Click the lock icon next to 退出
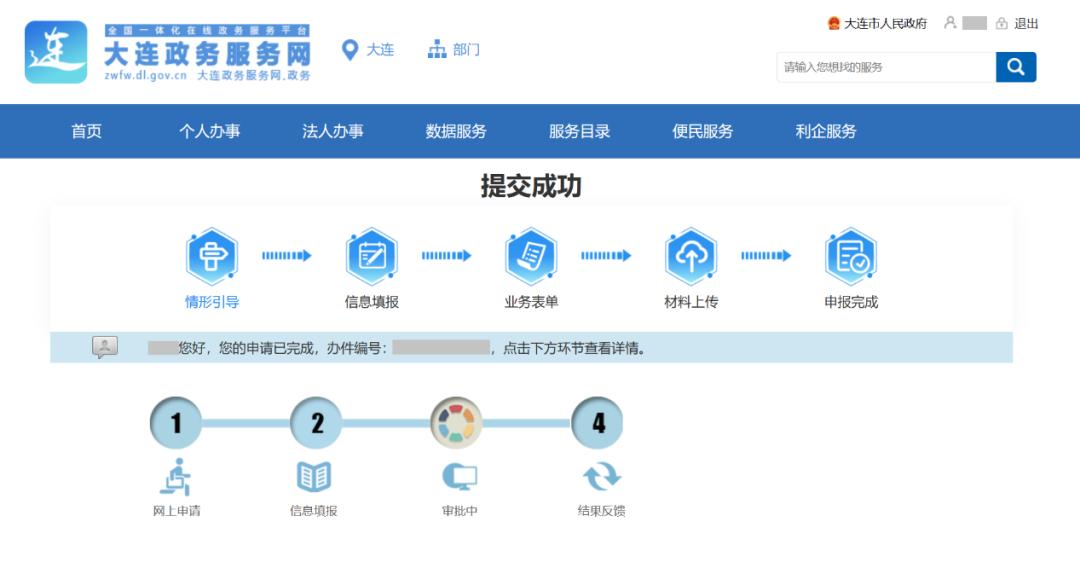 pos(1001,23)
